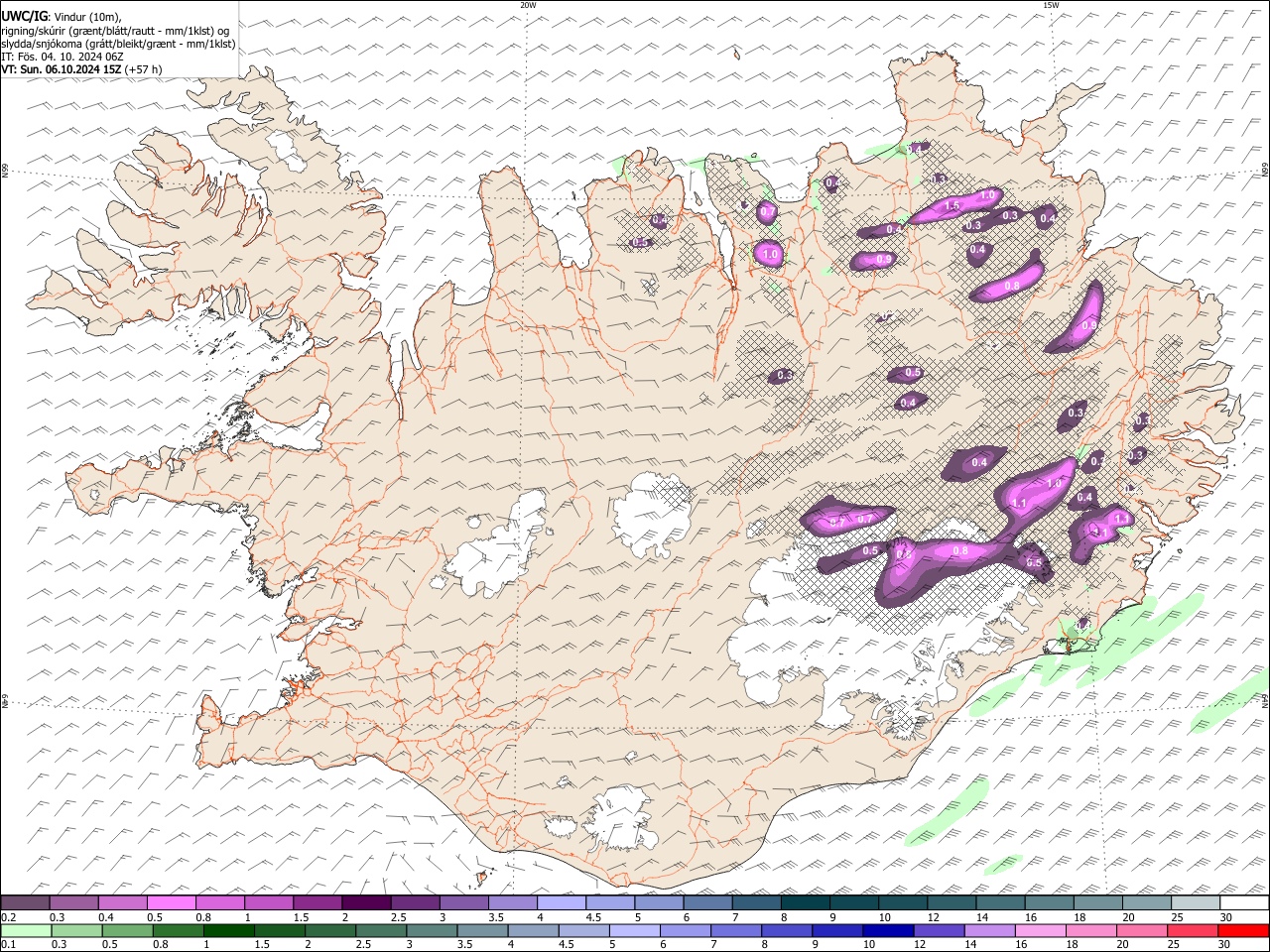
Task: Pick the lavender 4 swatch in upper legend row
Action: tap(561, 903)
